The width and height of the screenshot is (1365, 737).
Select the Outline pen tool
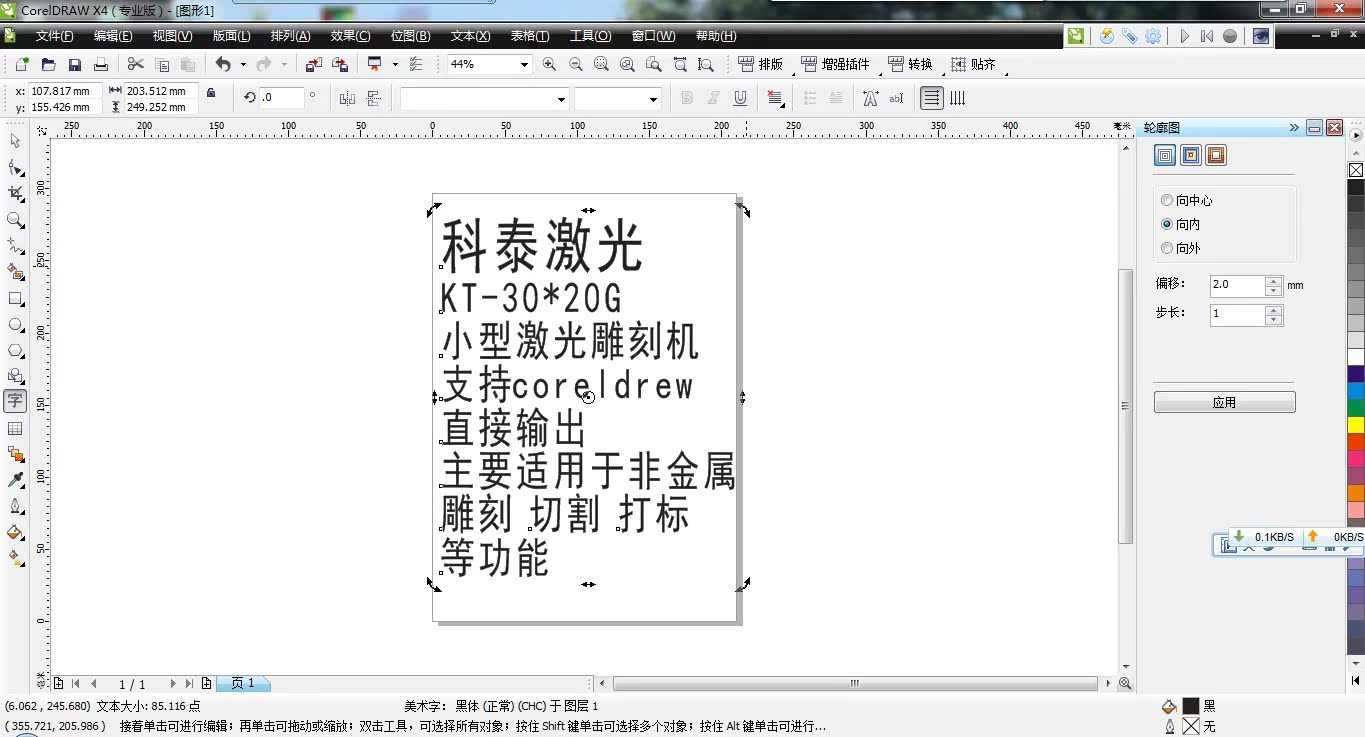pyautogui.click(x=15, y=506)
